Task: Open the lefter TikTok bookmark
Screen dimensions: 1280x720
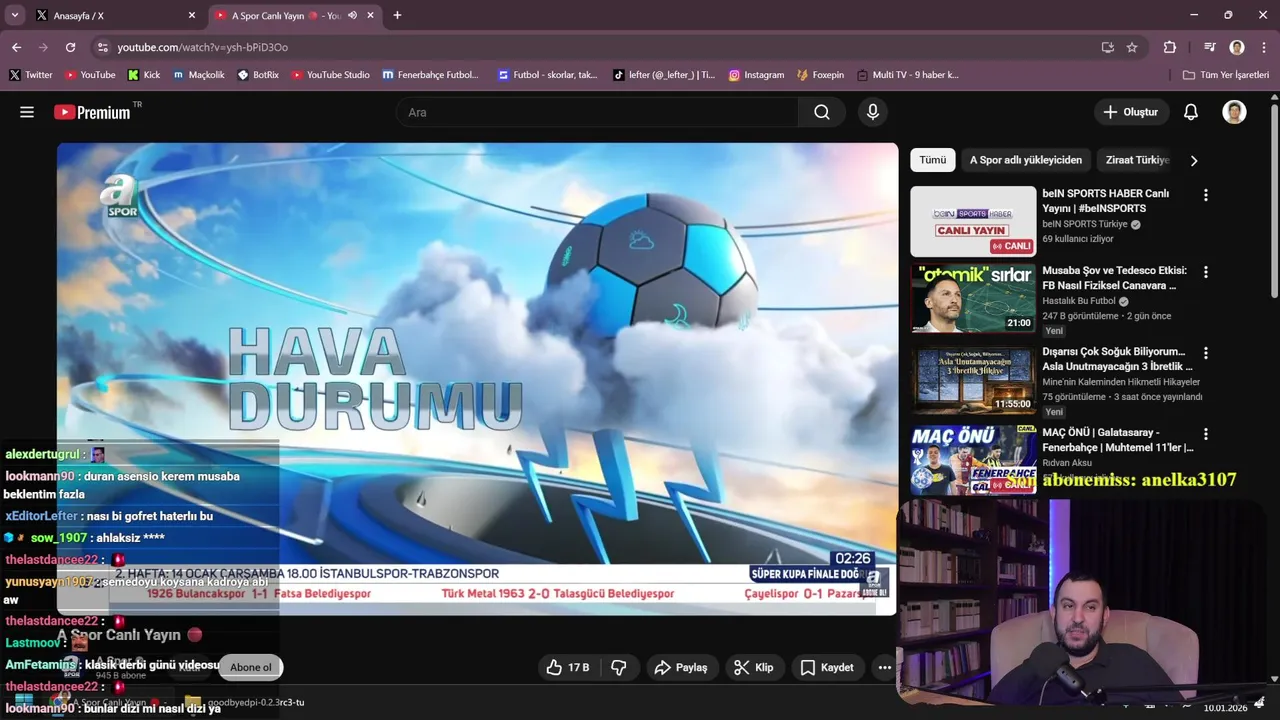Action: [664, 75]
